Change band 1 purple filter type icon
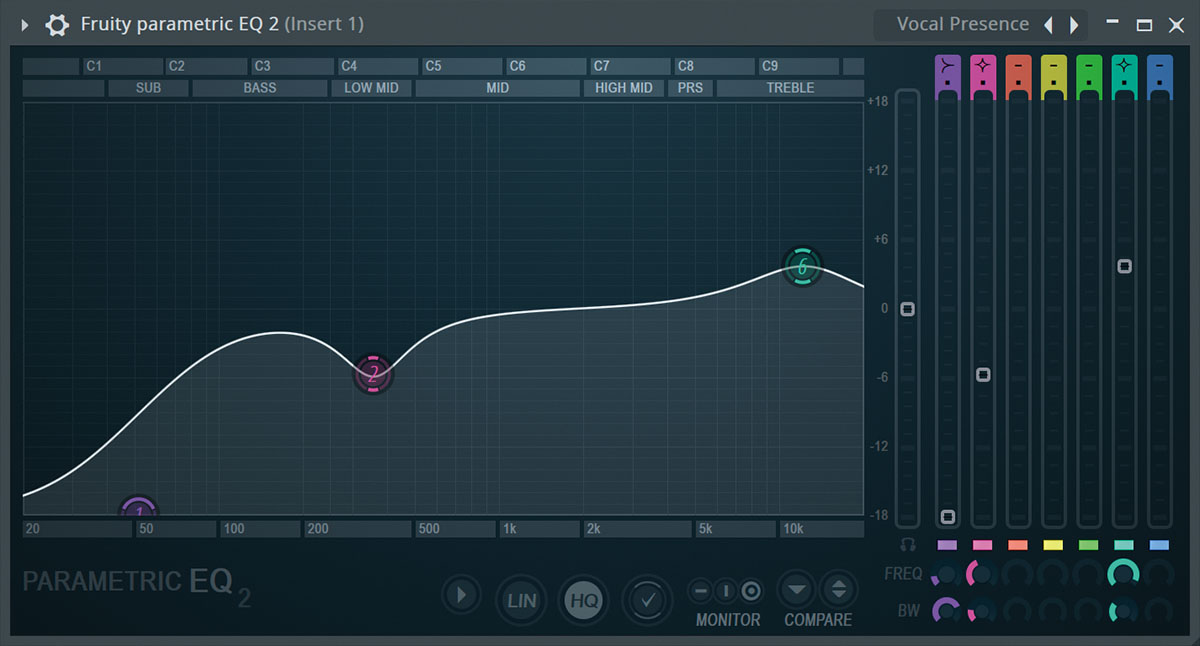This screenshot has height=646, width=1200. coord(948,67)
